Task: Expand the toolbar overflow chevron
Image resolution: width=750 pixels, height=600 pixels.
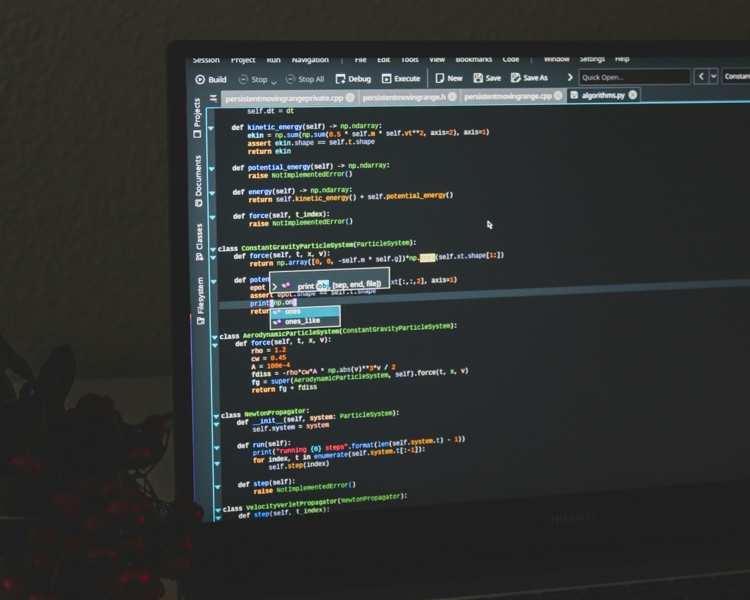Action: pos(570,77)
